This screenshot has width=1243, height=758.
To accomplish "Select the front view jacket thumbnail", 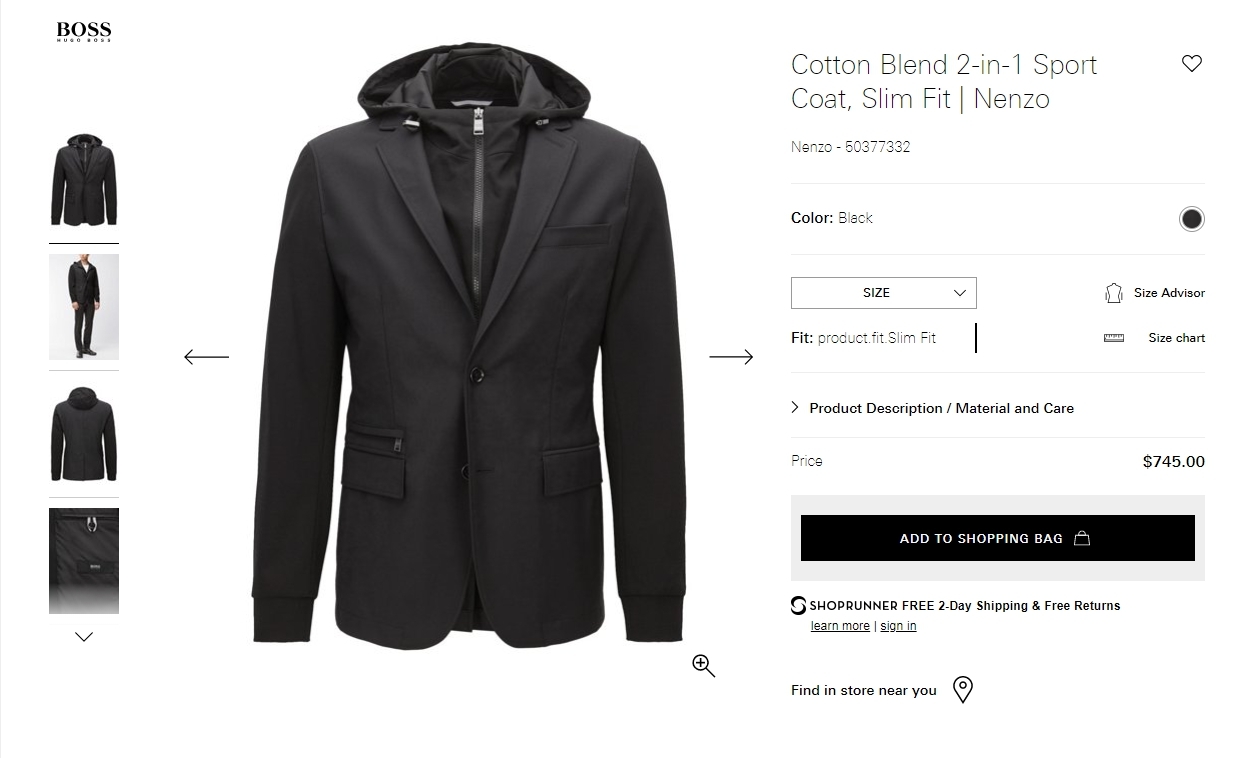I will tap(84, 180).
